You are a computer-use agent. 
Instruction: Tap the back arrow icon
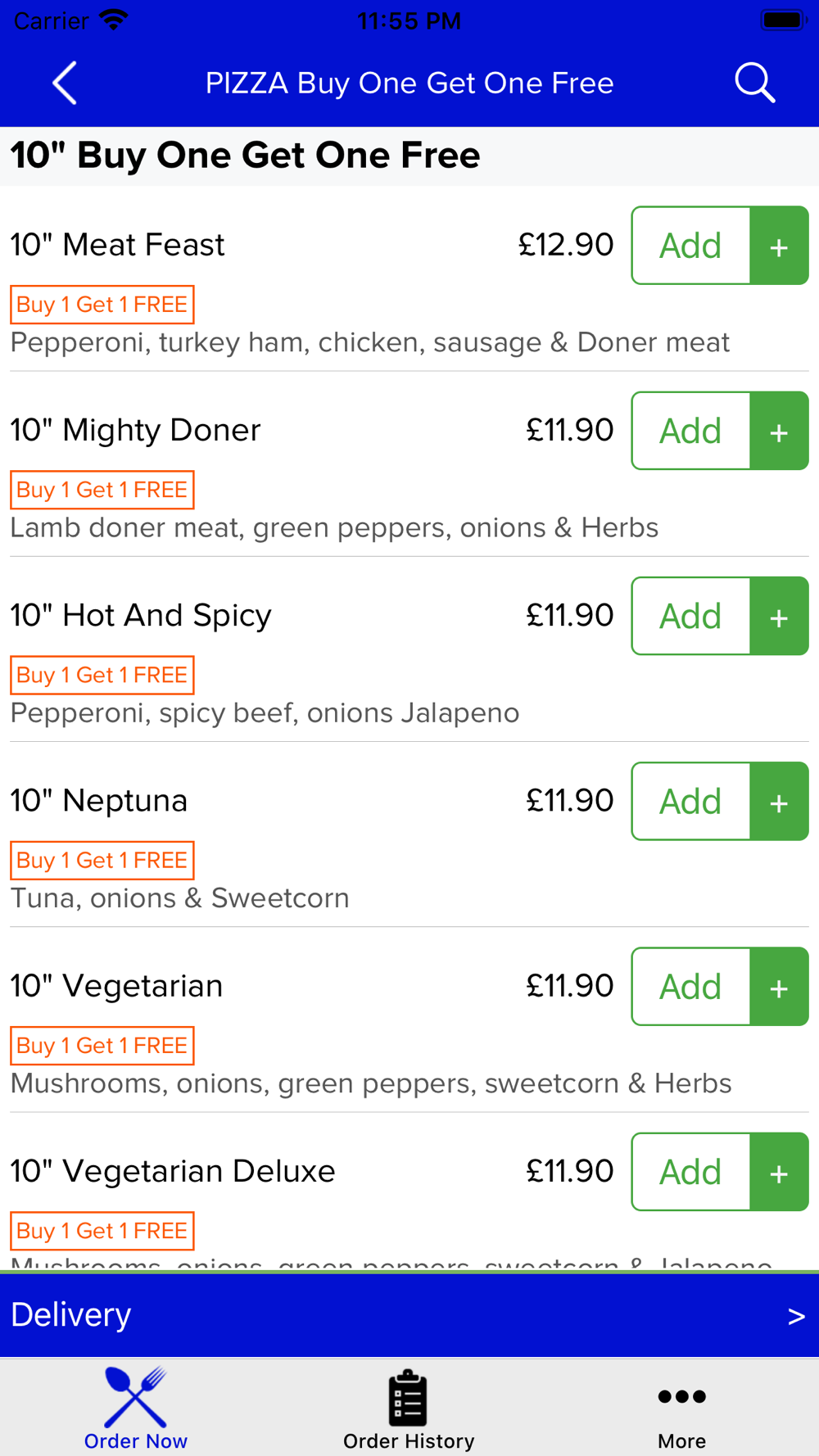click(x=65, y=83)
